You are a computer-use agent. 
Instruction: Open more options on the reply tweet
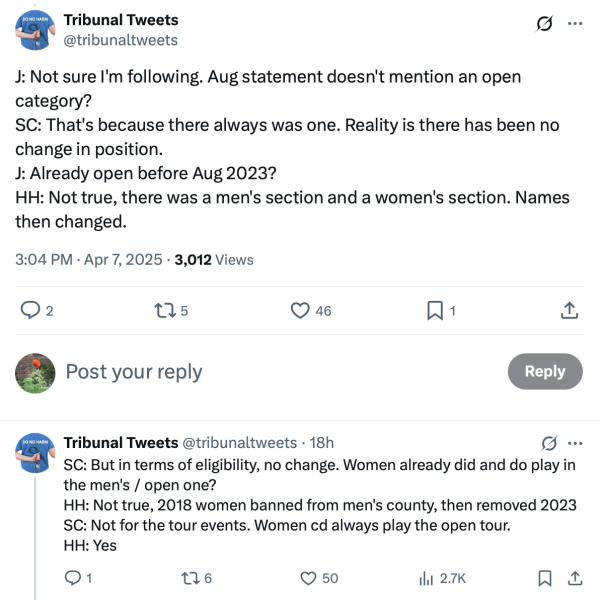575,443
